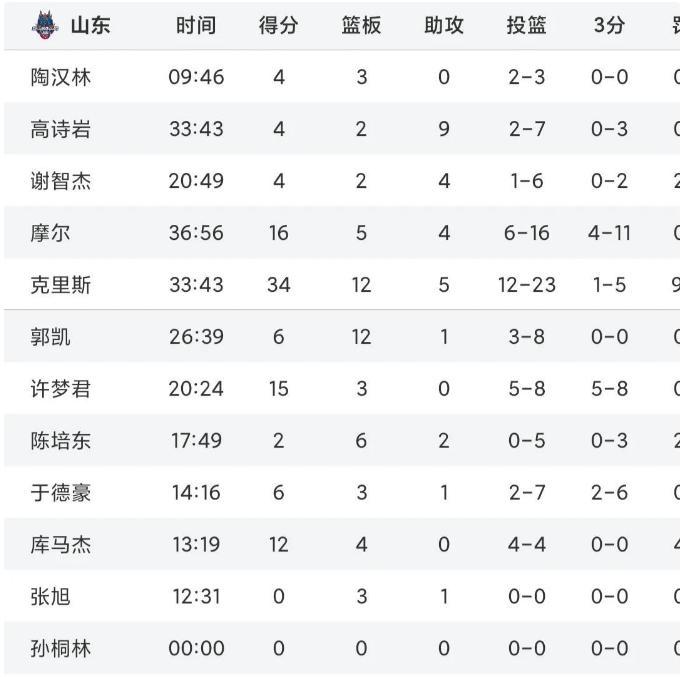Click the 助攻 column header
Viewport: 695px width, 677px height.
[444, 25]
